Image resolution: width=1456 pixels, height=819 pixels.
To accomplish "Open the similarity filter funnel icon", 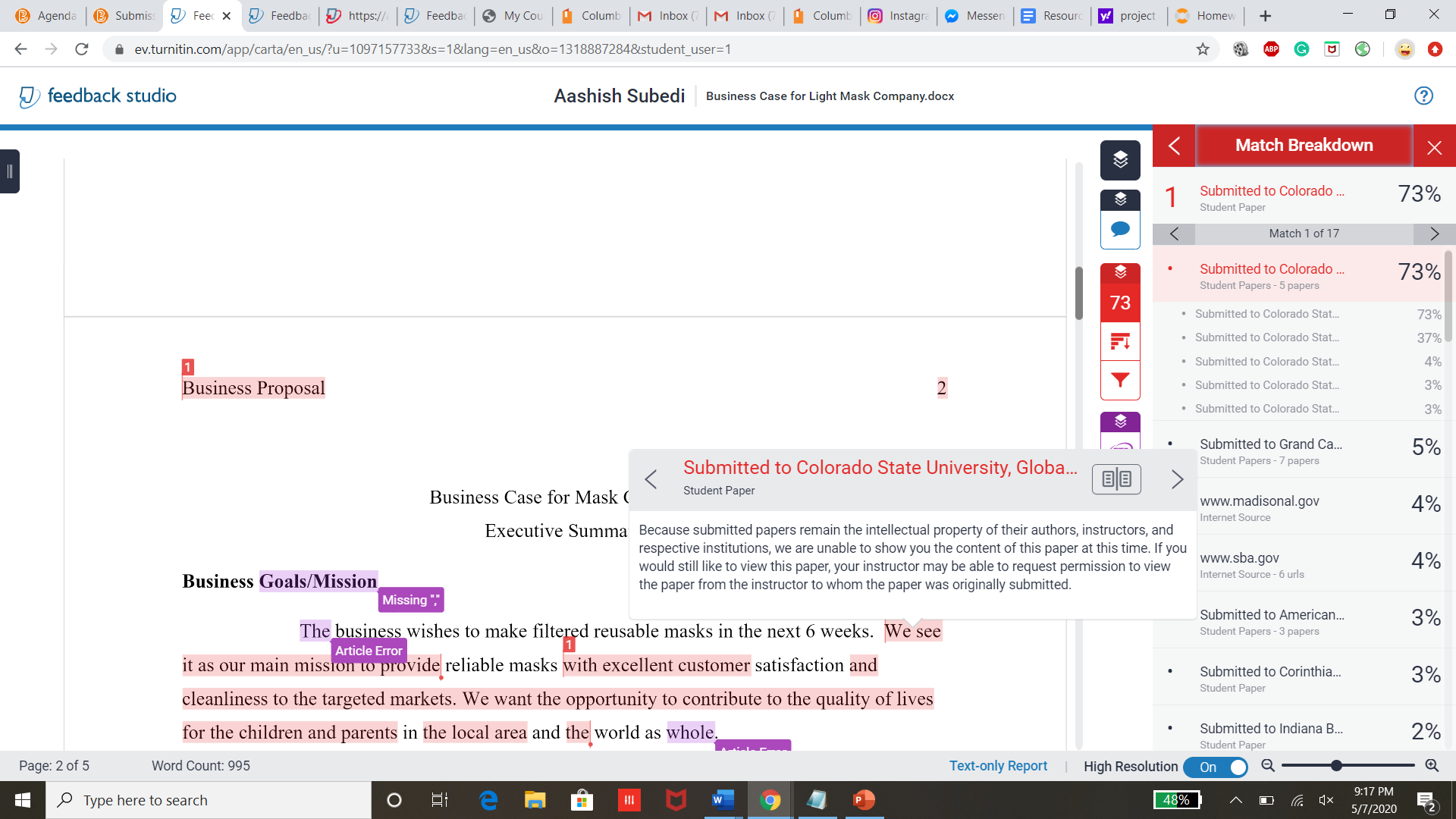I will tap(1120, 380).
